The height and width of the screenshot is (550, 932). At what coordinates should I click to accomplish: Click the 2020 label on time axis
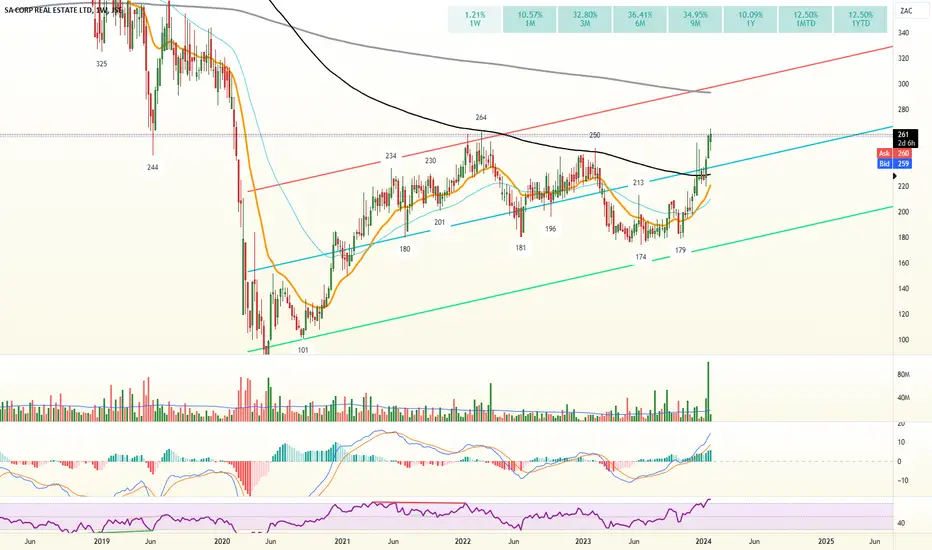(x=222, y=542)
